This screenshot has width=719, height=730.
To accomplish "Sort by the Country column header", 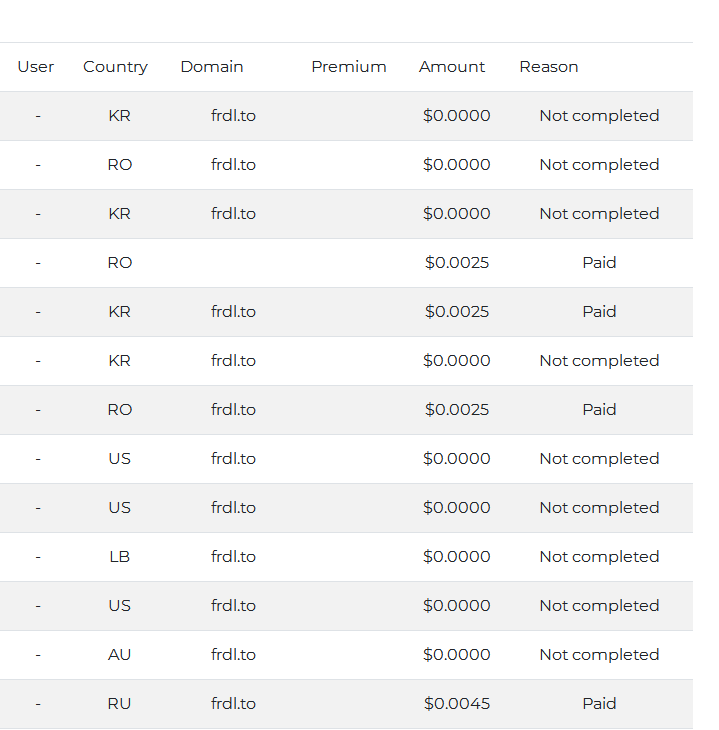I will point(115,67).
